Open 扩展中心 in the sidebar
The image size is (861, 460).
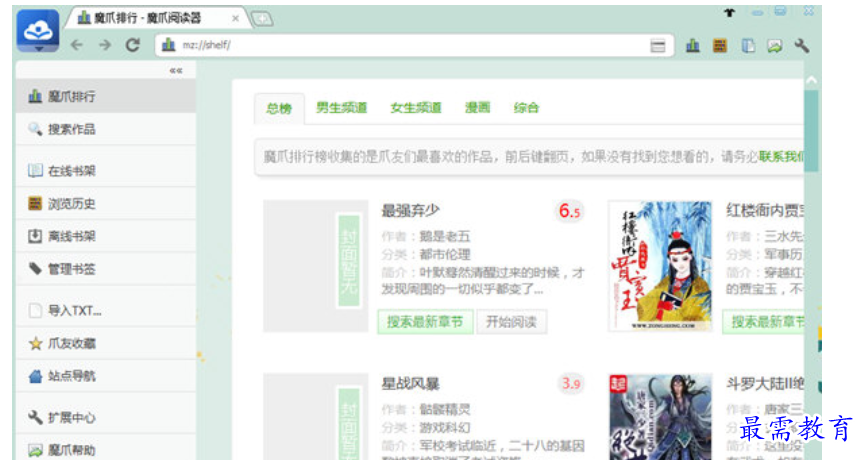(106, 417)
